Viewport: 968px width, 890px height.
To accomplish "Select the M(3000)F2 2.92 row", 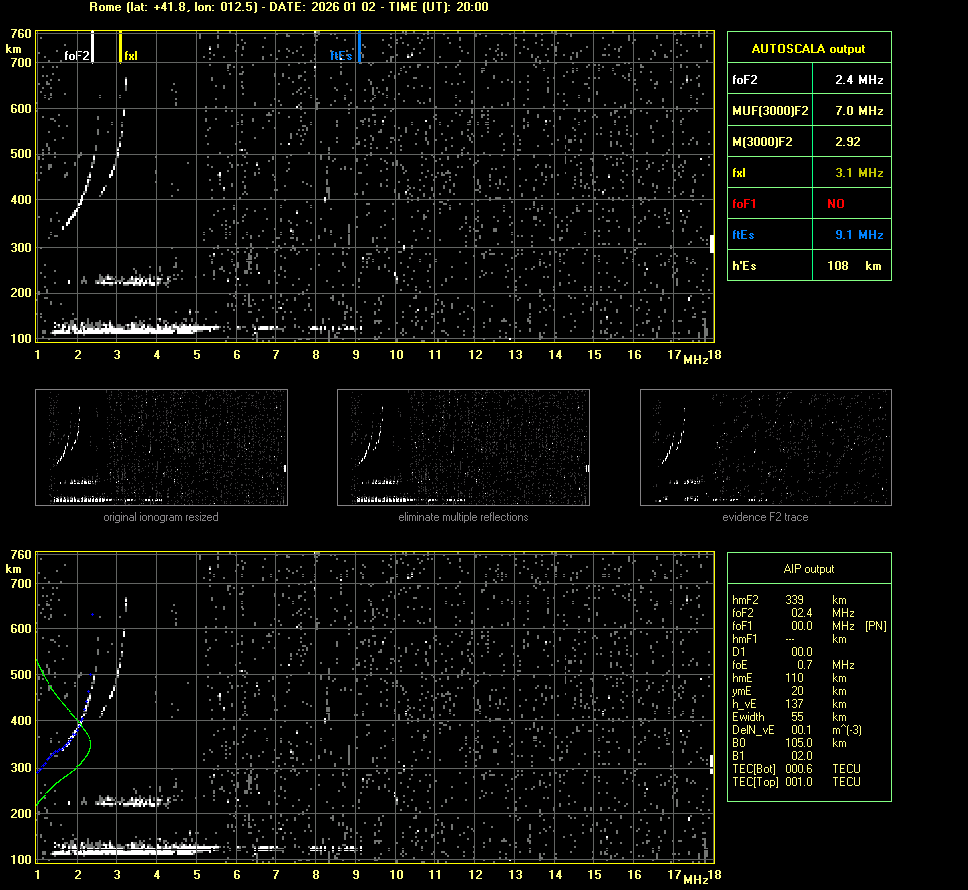I will click(x=808, y=141).
